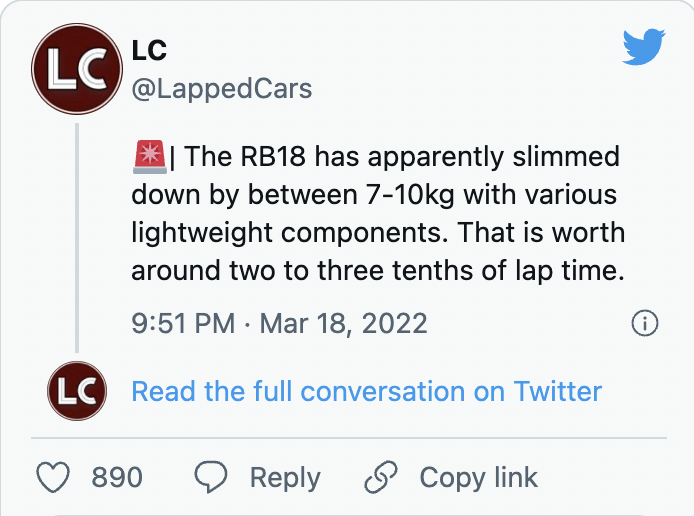Viewport: 694px width, 516px height.
Task: Like the tweet with the heart icon
Action: (x=53, y=477)
